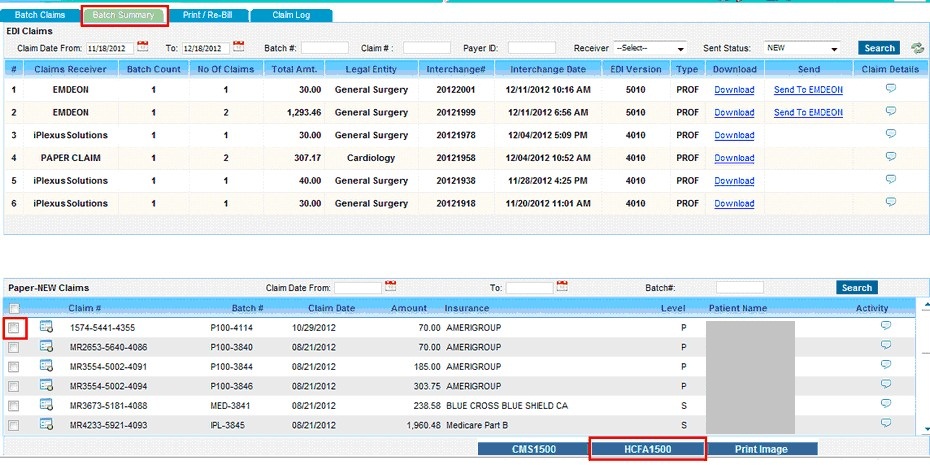This screenshot has width=930, height=465.
Task: Download iPlexusSolutions batch 20121938
Action: coord(734,181)
